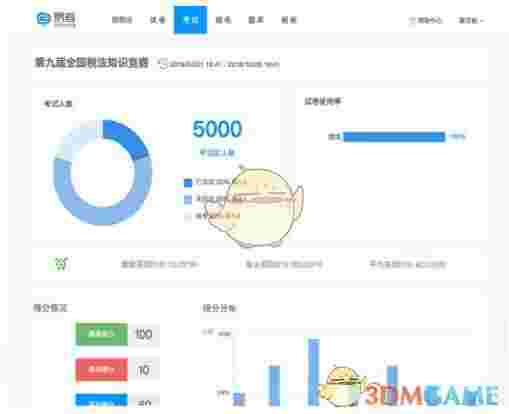Toggle the dark blue legend swatch
Screen dimensions: 509x414
click(188, 182)
